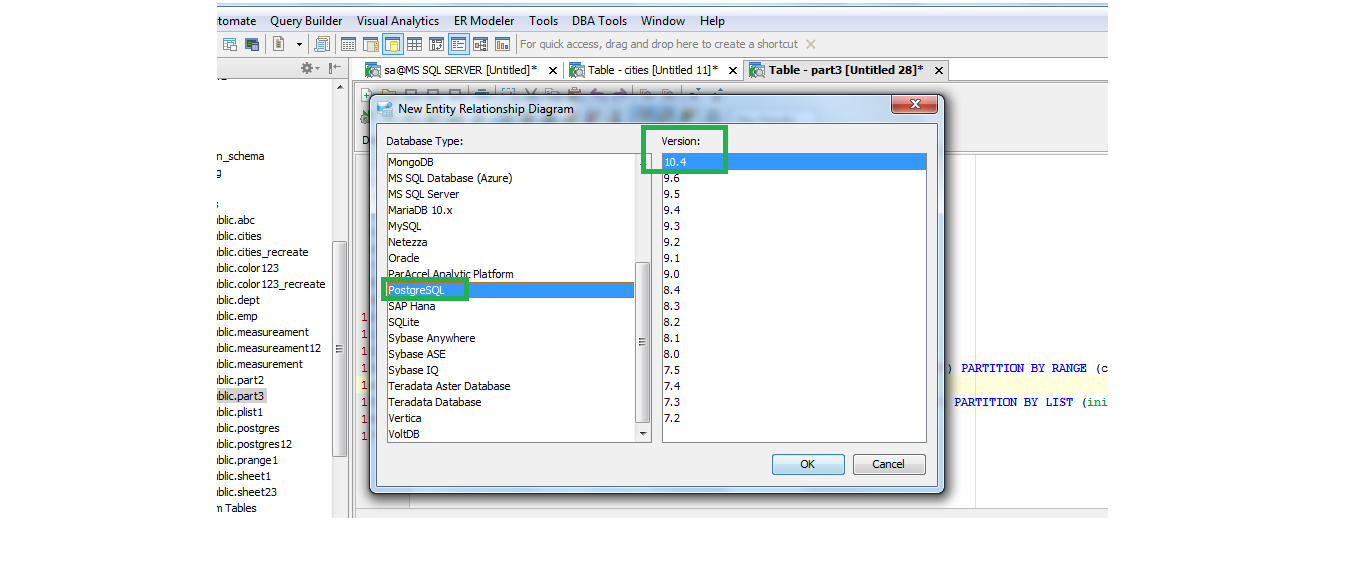Click the stacked script pages toolbar icon

[322, 44]
